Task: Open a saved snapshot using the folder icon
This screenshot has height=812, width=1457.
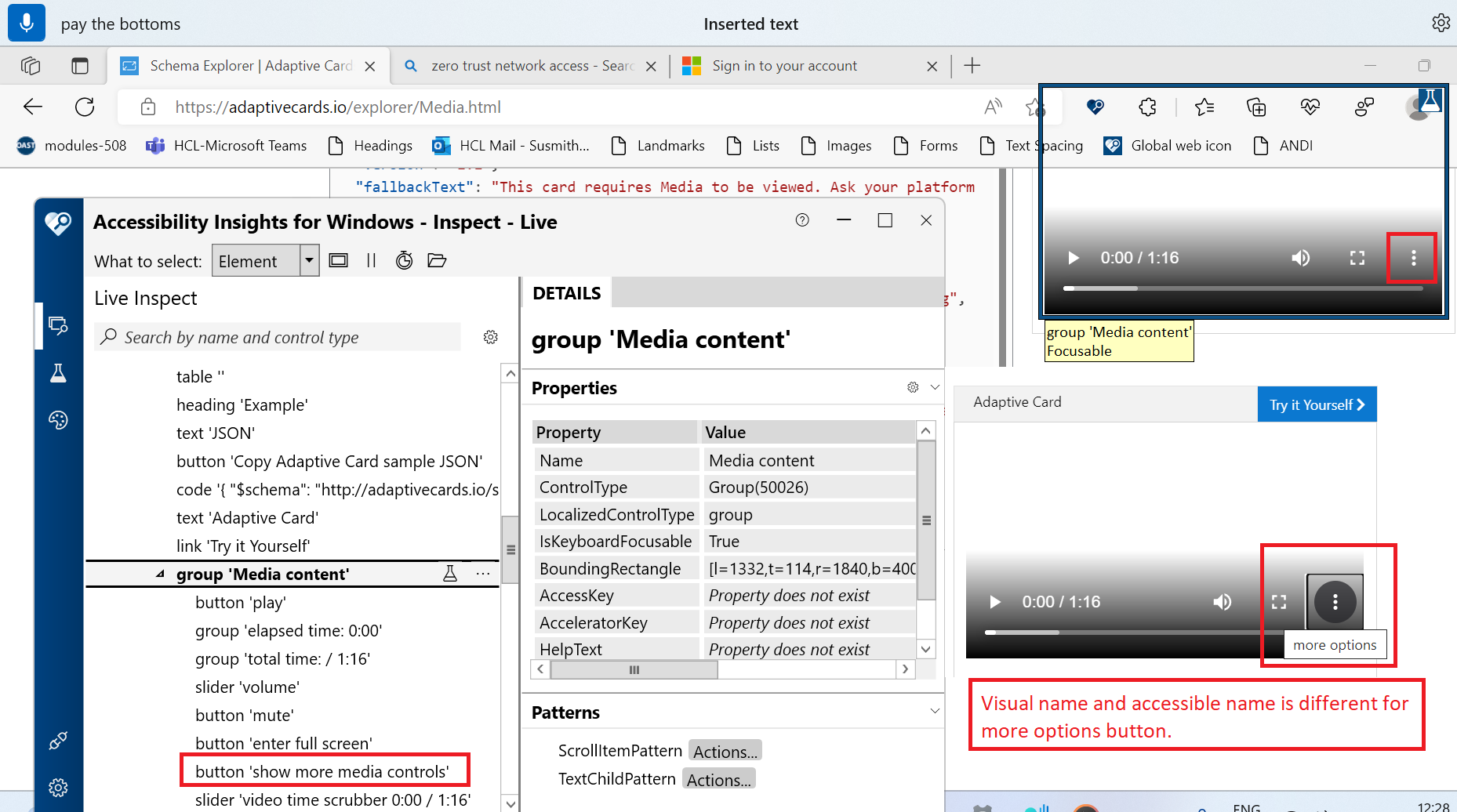Action: (437, 259)
